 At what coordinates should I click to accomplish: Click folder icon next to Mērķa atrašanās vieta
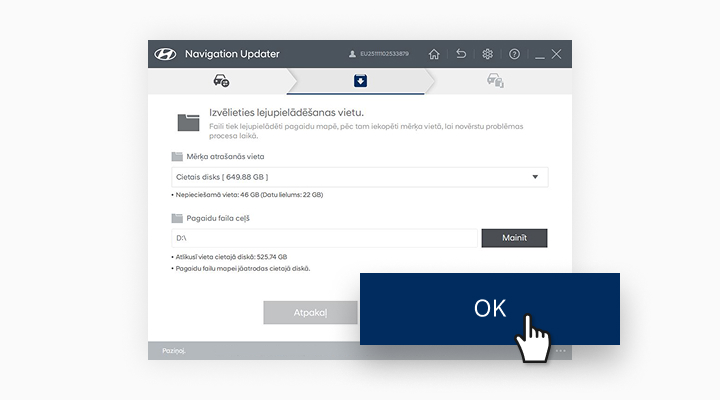[x=177, y=157]
